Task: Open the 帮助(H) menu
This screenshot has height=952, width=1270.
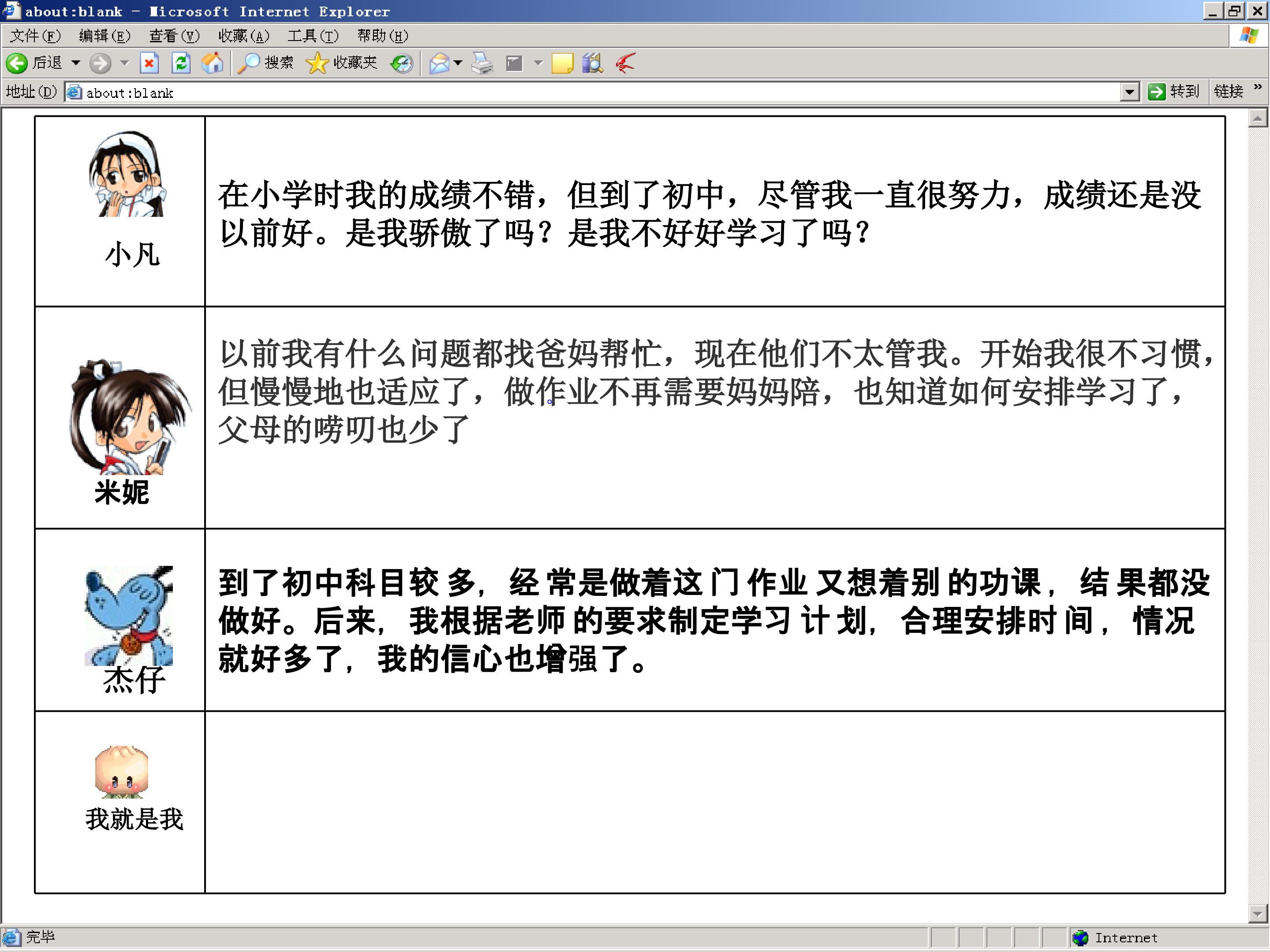Action: pyautogui.click(x=383, y=36)
